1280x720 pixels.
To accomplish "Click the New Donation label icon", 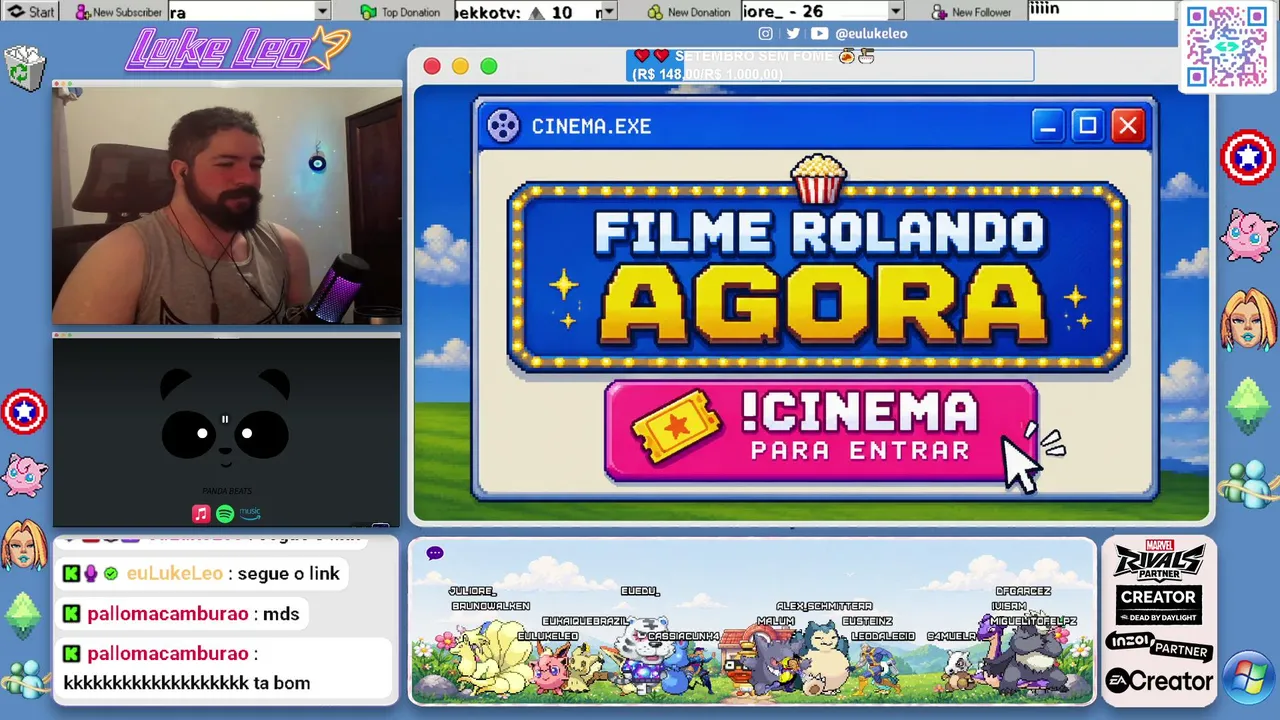I will (655, 12).
